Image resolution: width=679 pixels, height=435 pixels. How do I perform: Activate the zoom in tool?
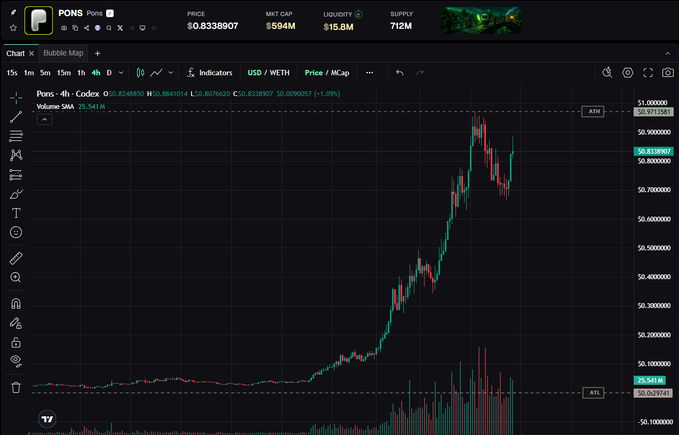(x=16, y=277)
